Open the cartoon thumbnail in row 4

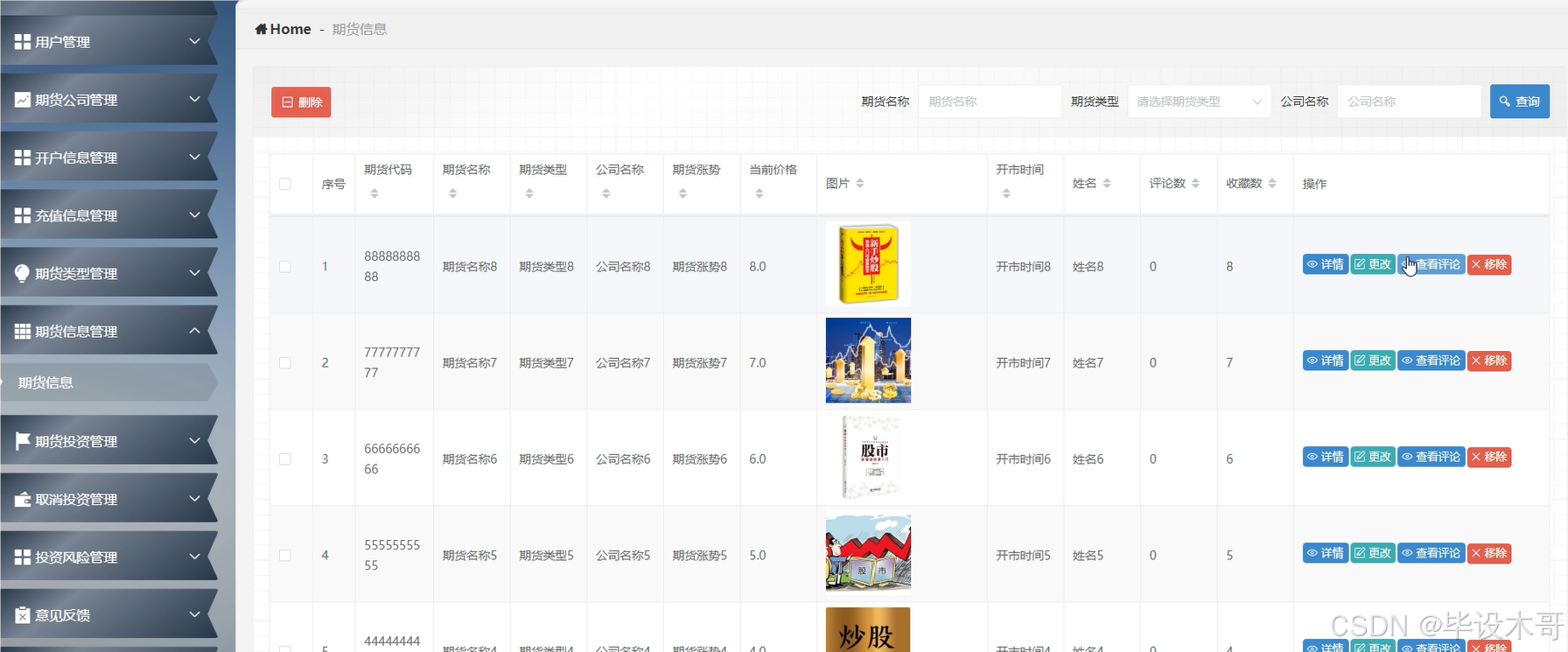click(x=868, y=553)
